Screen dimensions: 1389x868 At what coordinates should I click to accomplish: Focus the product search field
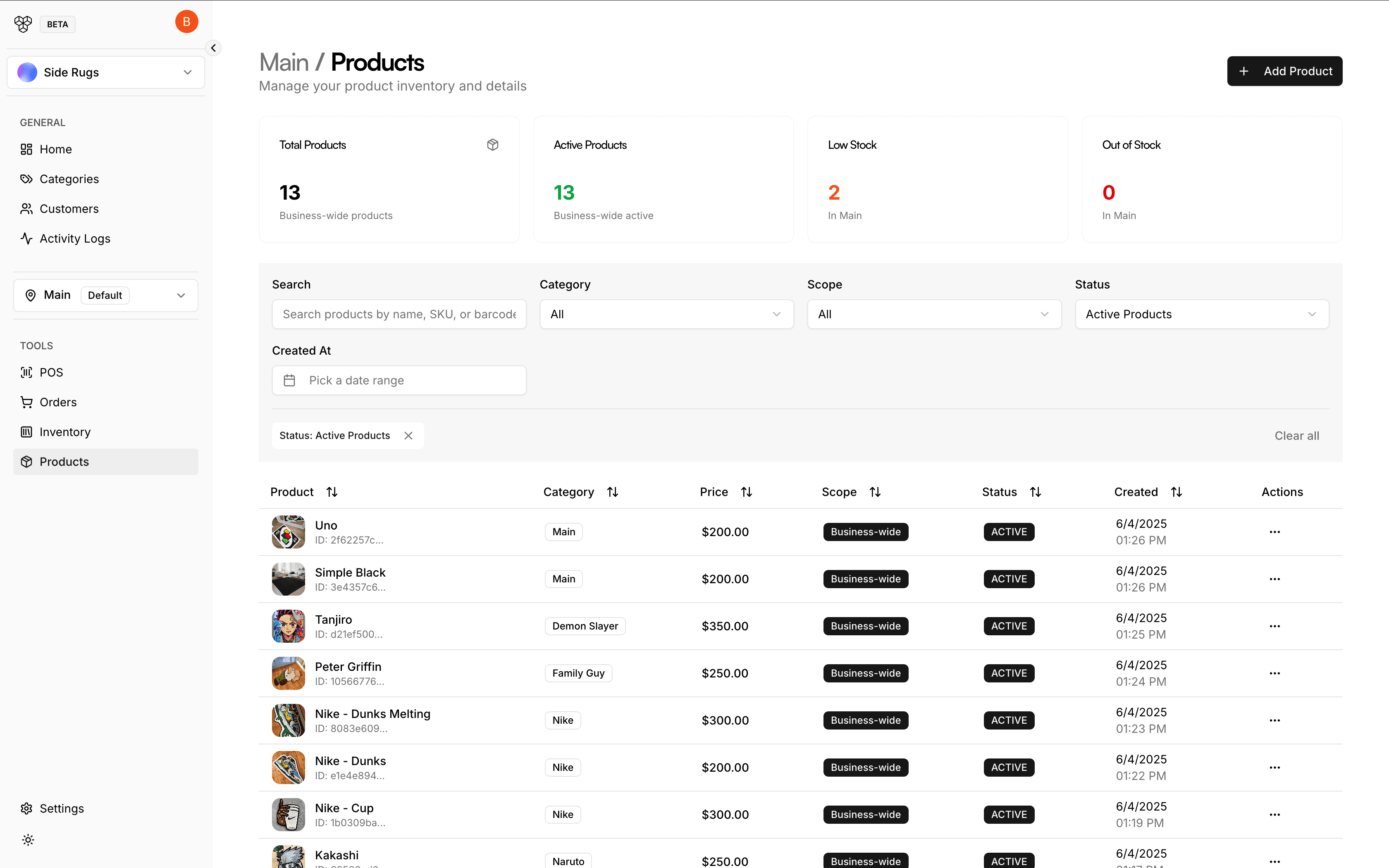coord(399,315)
